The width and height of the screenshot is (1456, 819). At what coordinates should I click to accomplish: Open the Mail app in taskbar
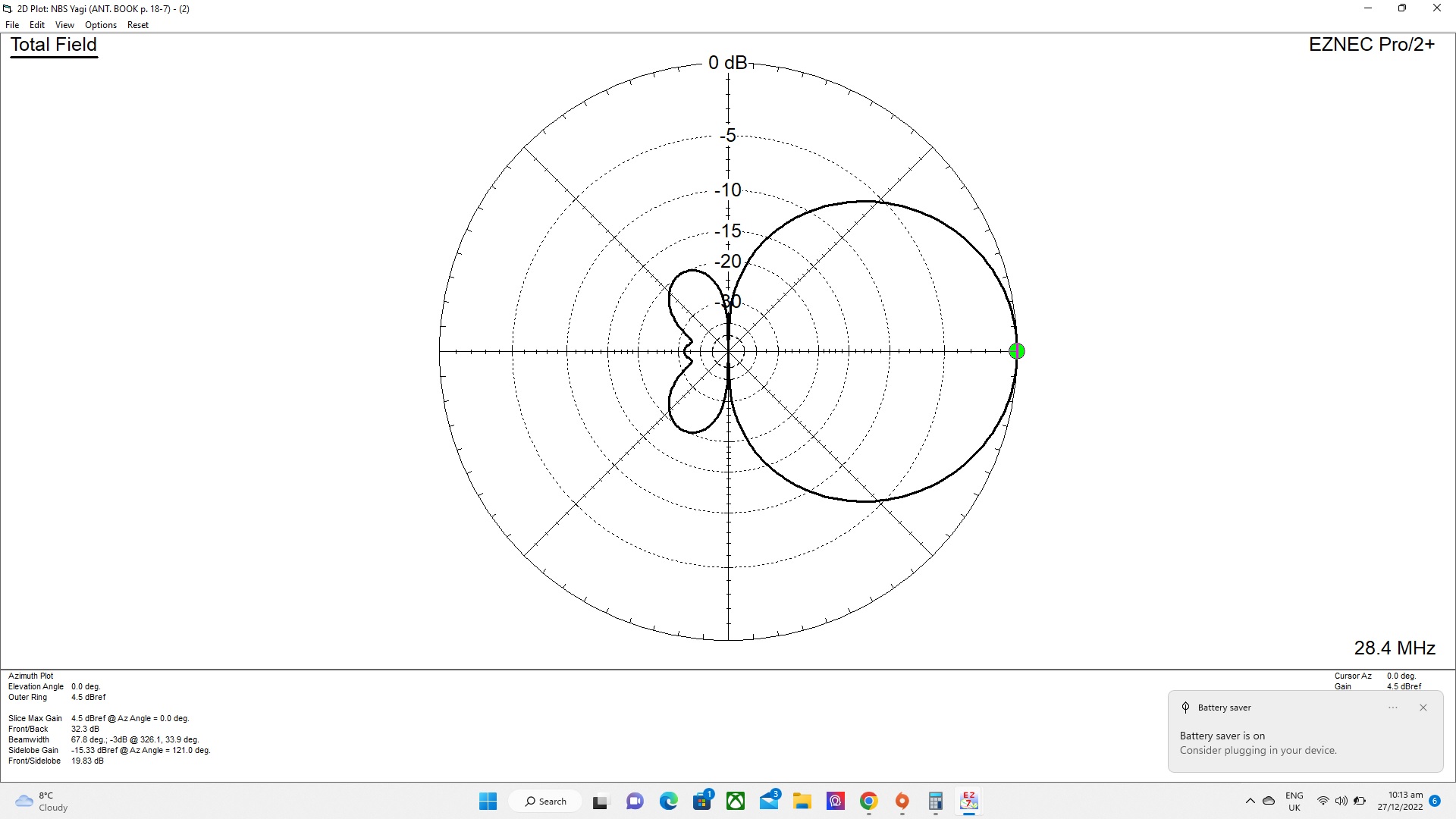point(769,801)
